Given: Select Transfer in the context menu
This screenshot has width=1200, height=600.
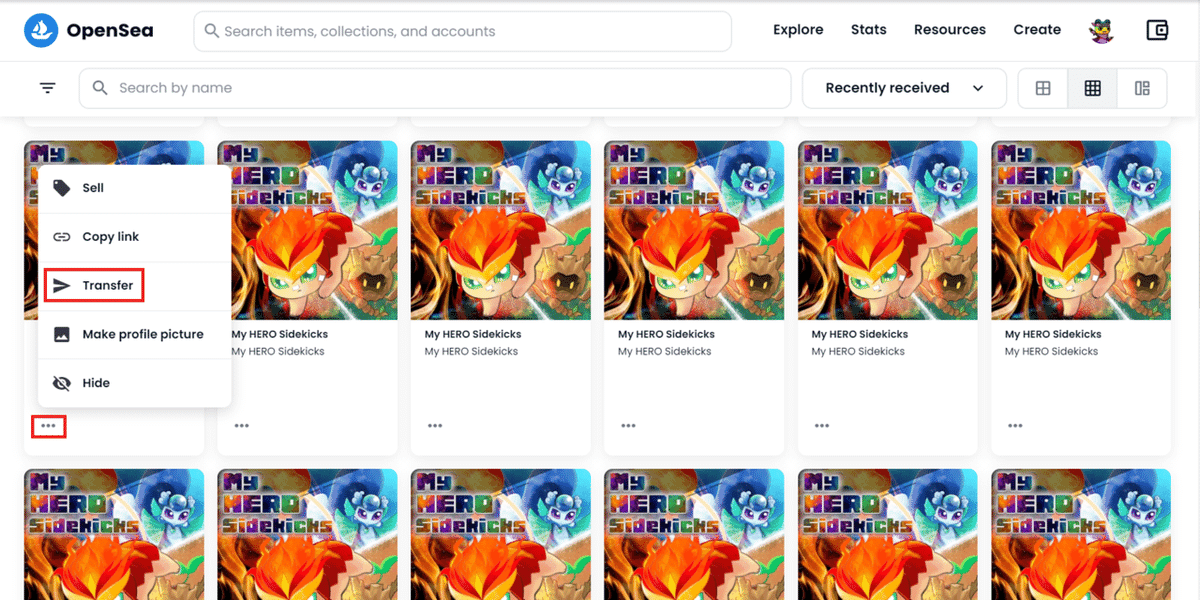Looking at the screenshot, I should coord(135,286).
